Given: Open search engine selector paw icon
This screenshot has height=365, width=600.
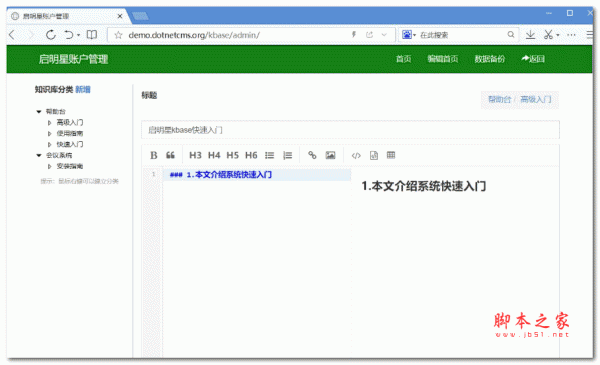Looking at the screenshot, I should point(407,35).
